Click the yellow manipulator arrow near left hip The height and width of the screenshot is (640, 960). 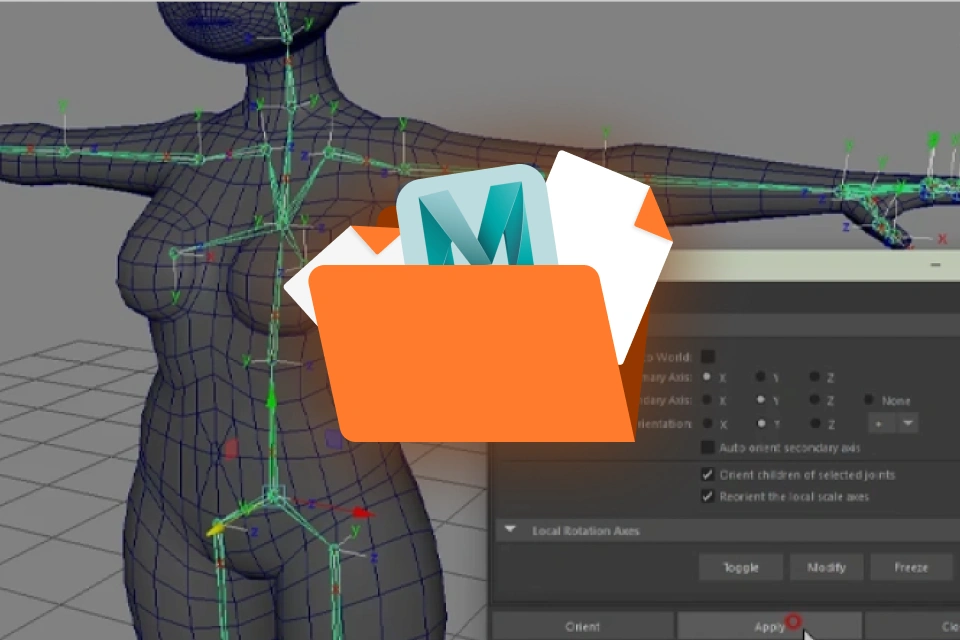216,529
